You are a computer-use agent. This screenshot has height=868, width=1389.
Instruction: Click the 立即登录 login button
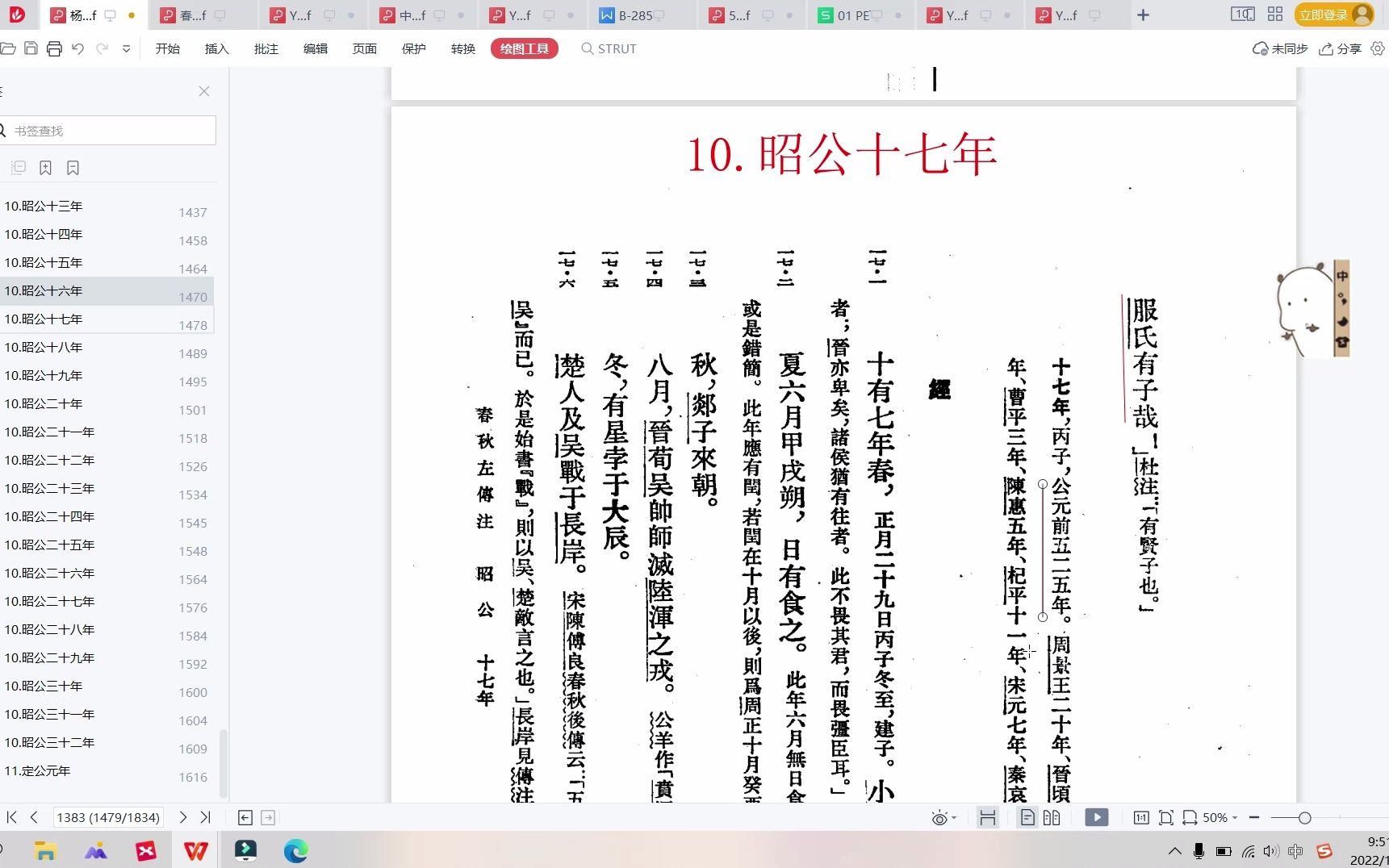1334,15
